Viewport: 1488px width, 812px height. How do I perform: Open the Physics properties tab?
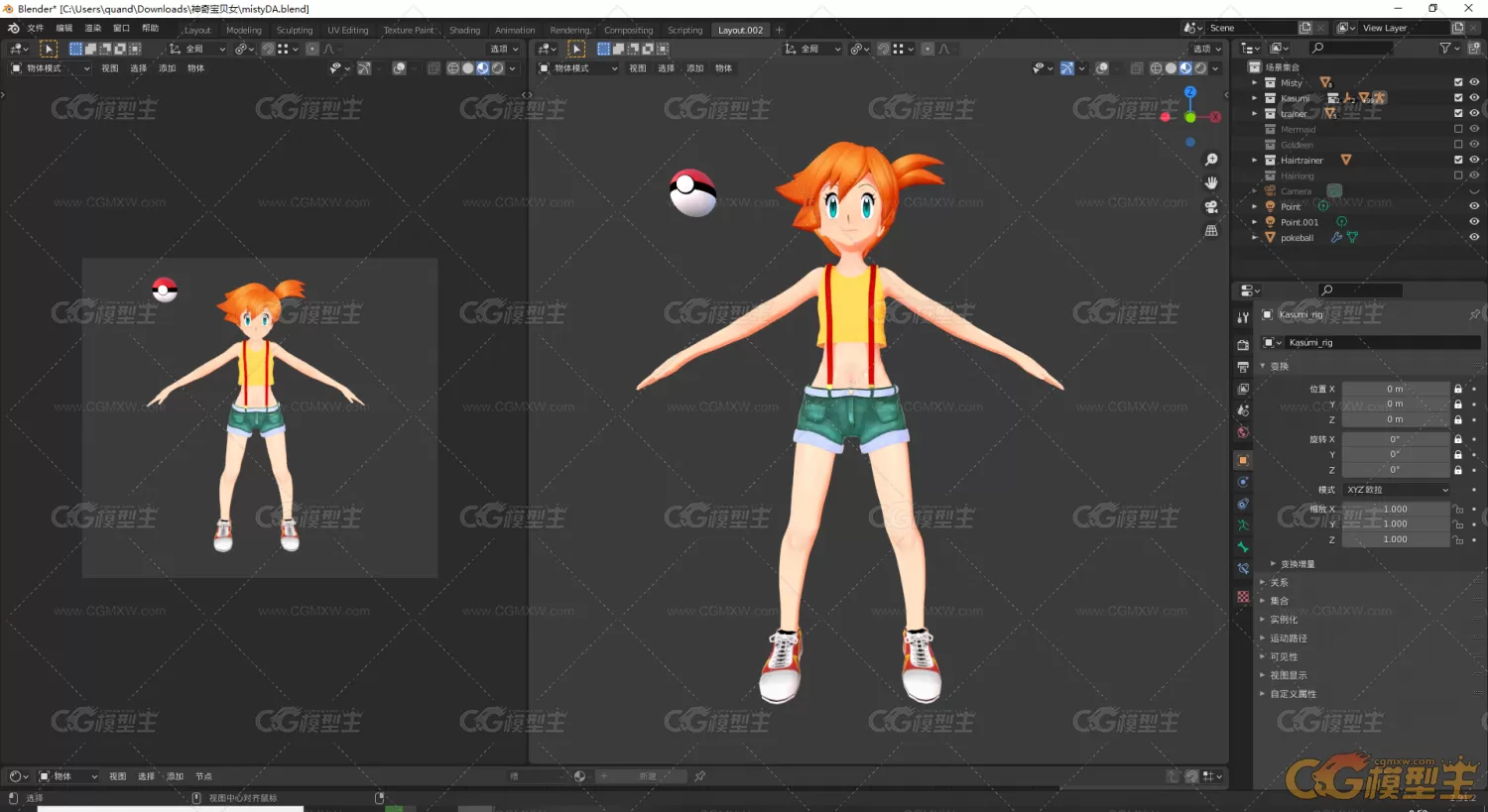pos(1243,482)
